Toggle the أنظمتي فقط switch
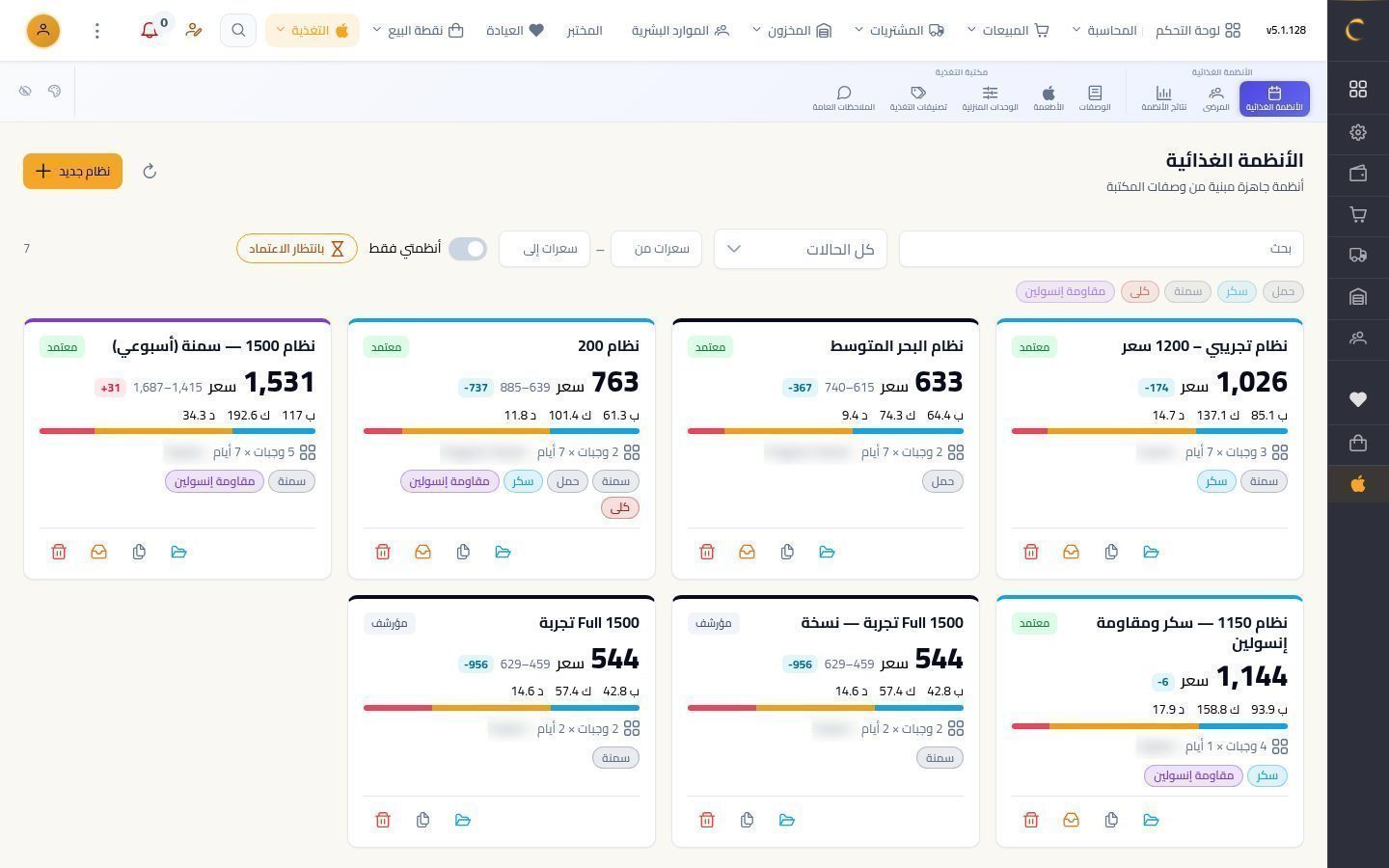Image resolution: width=1389 pixels, height=868 pixels. click(468, 249)
